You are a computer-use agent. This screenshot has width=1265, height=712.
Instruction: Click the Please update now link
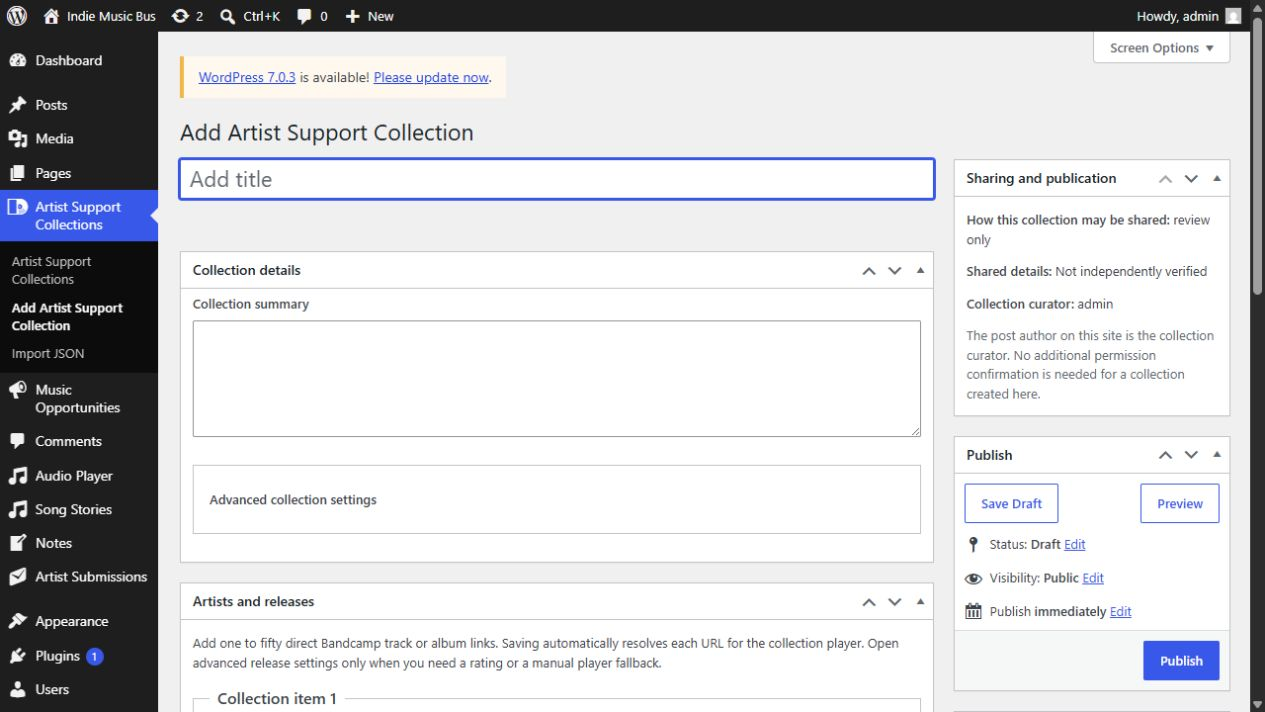click(431, 77)
